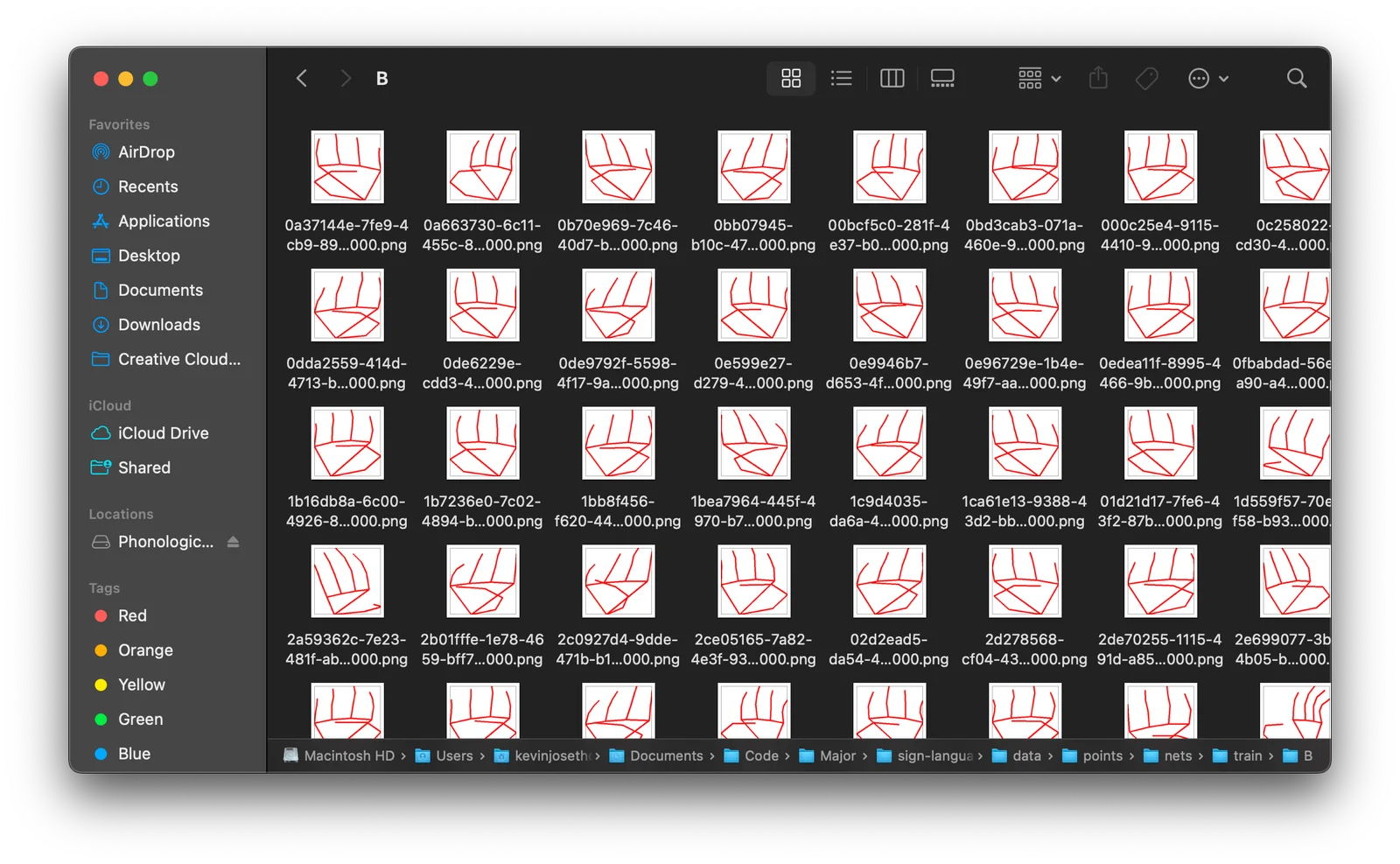The image size is (1400, 864).
Task: Click the Edit Tags icon
Action: click(x=1147, y=79)
